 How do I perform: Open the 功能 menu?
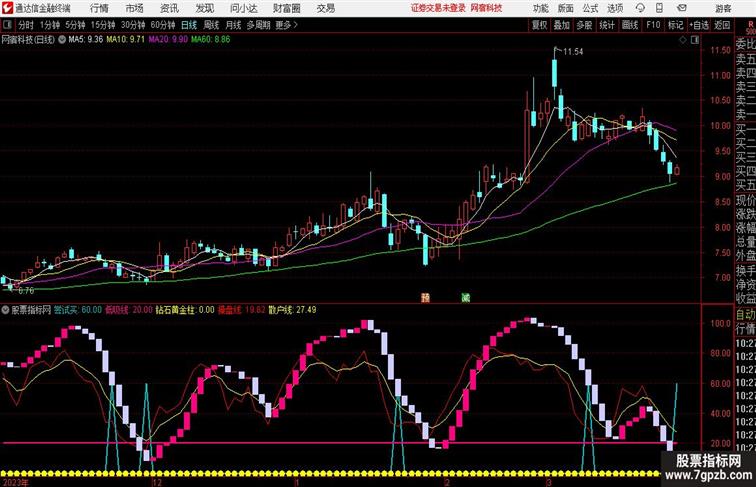click(x=540, y=8)
